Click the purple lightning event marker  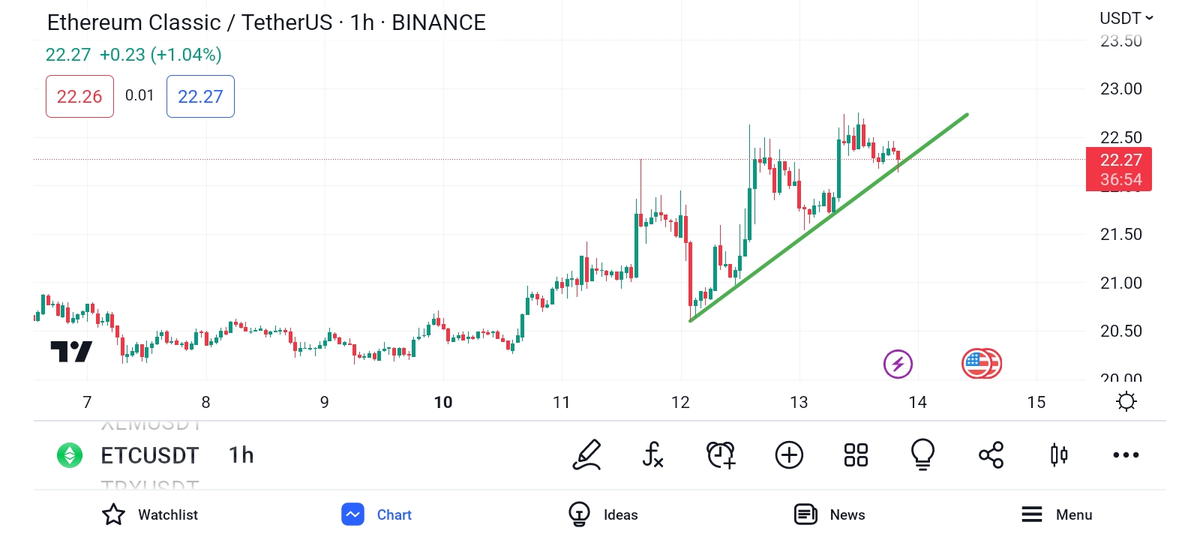pos(898,364)
